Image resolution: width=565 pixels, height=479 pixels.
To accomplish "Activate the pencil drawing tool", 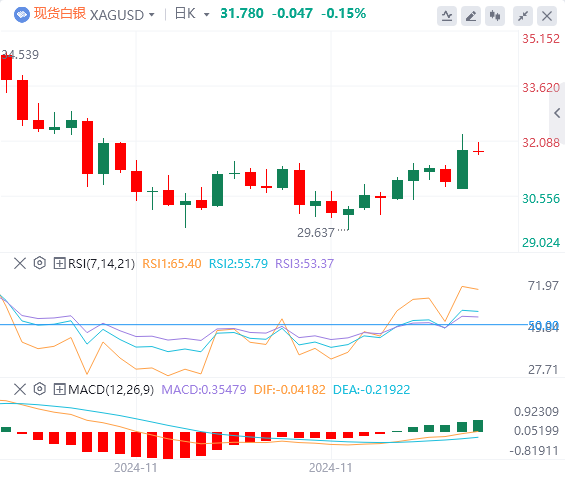I will click(471, 16).
